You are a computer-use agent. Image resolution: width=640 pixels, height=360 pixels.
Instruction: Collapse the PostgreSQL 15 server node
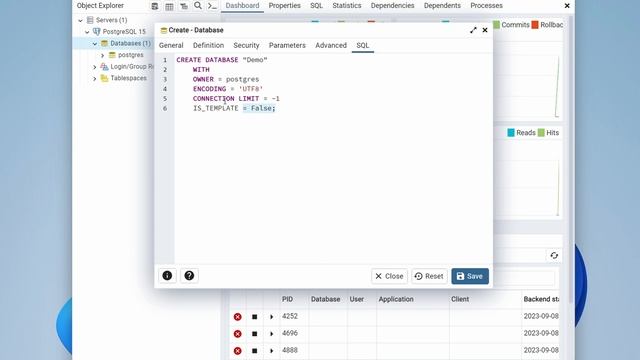pyautogui.click(x=87, y=31)
